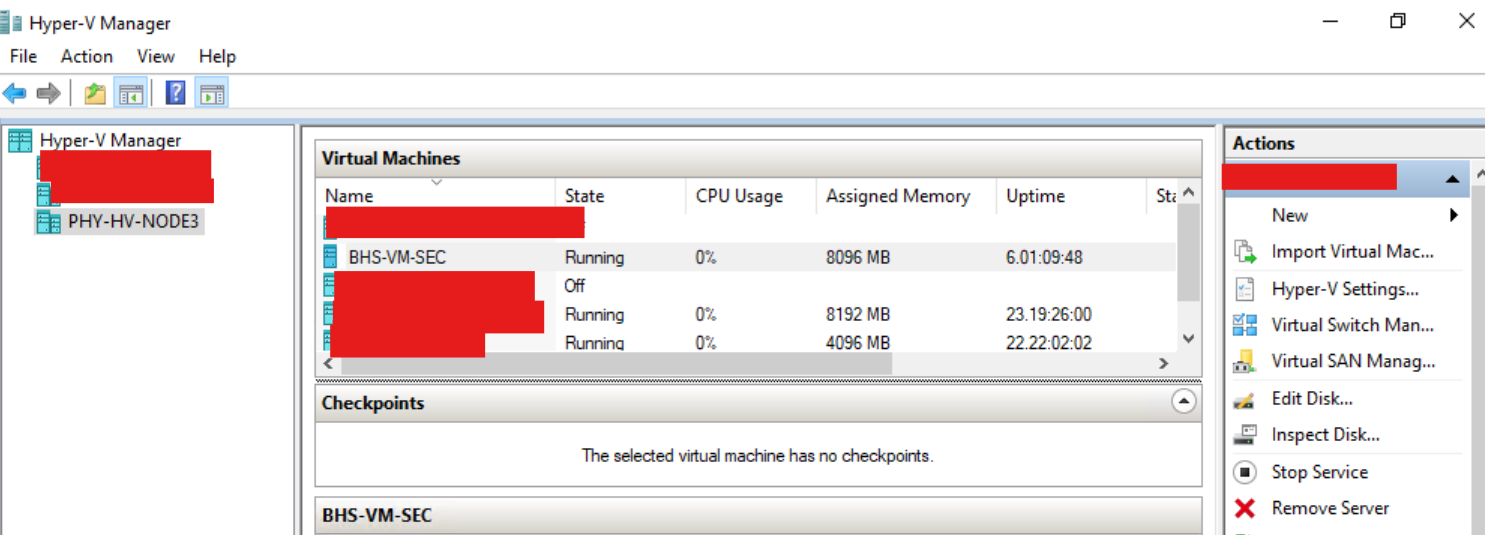Select Import Virtual Machine action

coord(1352,252)
